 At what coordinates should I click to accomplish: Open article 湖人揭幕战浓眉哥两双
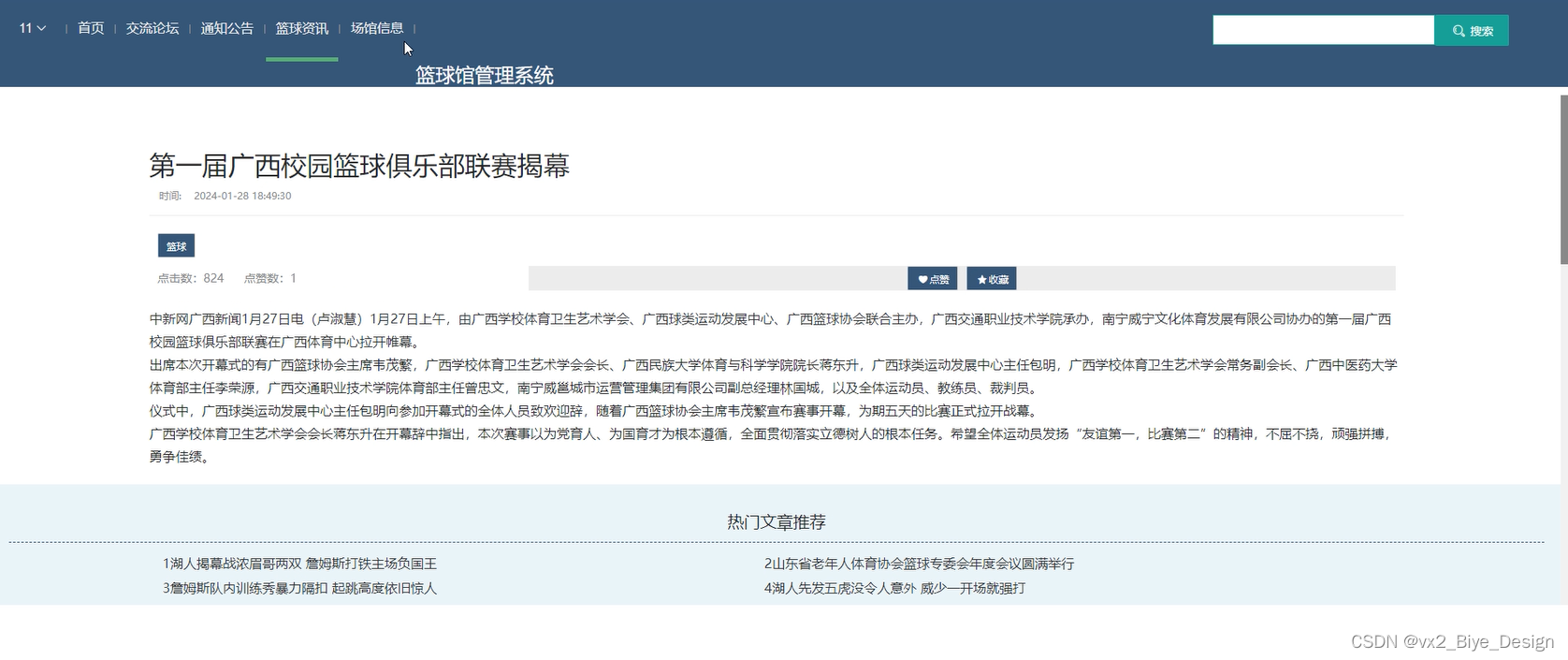299,564
